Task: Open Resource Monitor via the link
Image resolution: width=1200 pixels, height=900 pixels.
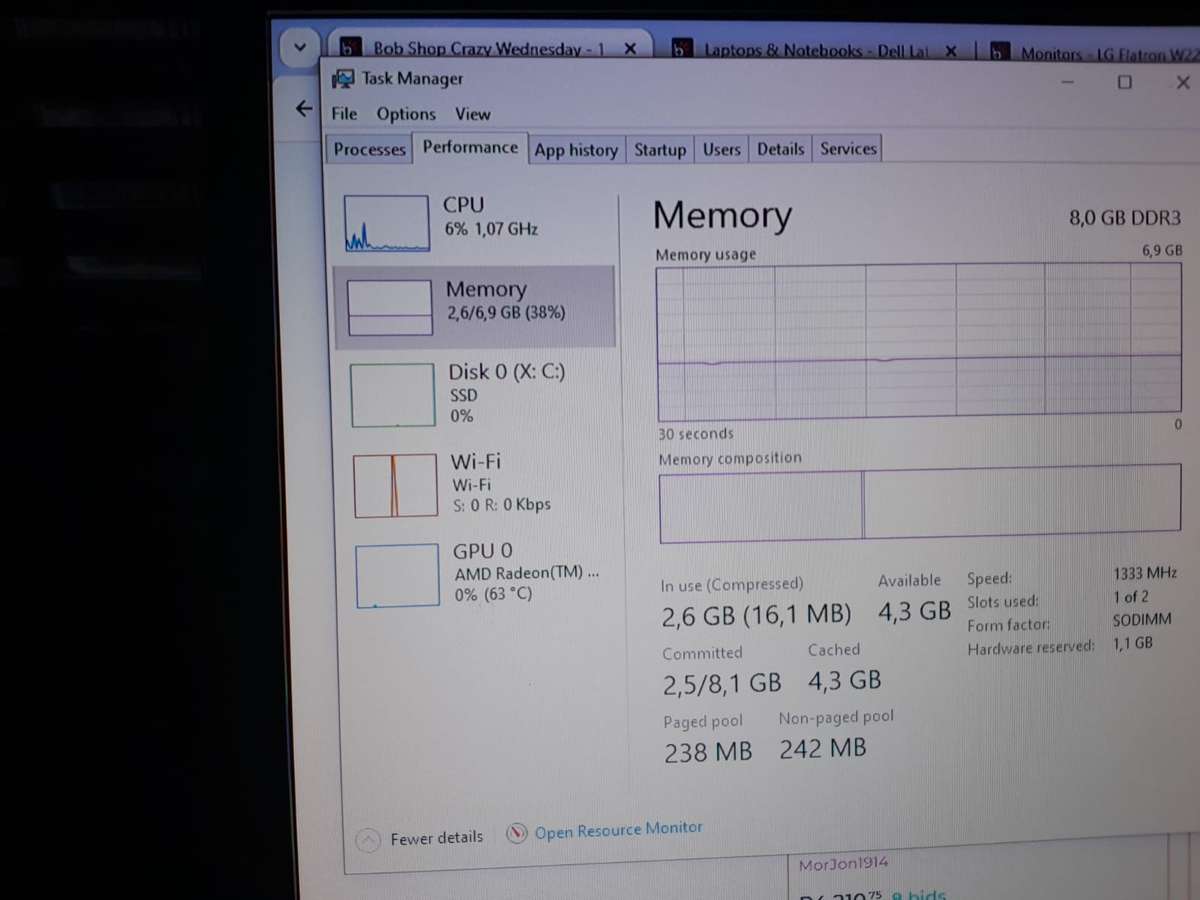Action: click(x=619, y=829)
